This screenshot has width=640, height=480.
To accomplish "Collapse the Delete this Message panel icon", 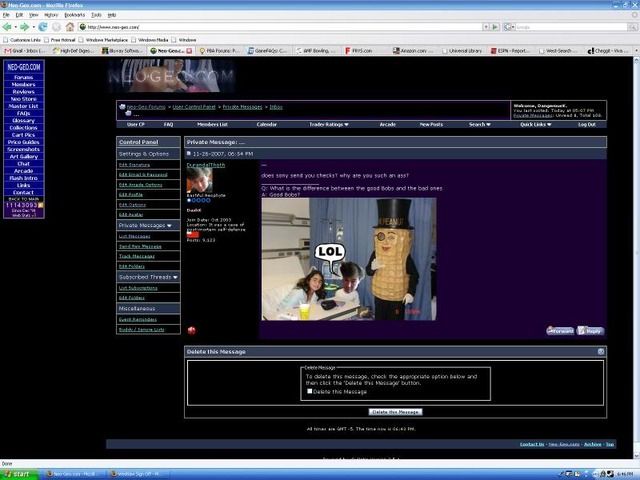I will tap(601, 352).
